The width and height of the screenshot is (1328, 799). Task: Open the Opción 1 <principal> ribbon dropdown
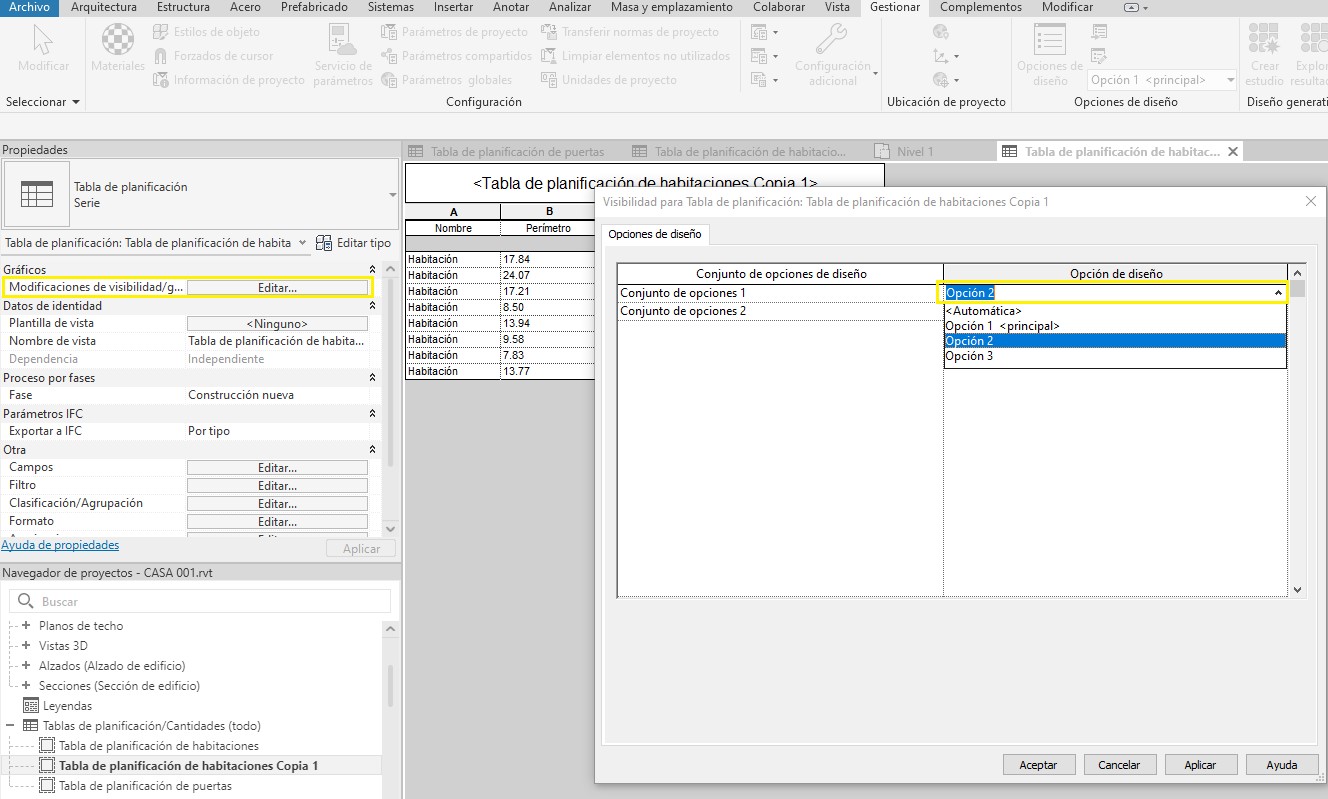coord(1162,80)
